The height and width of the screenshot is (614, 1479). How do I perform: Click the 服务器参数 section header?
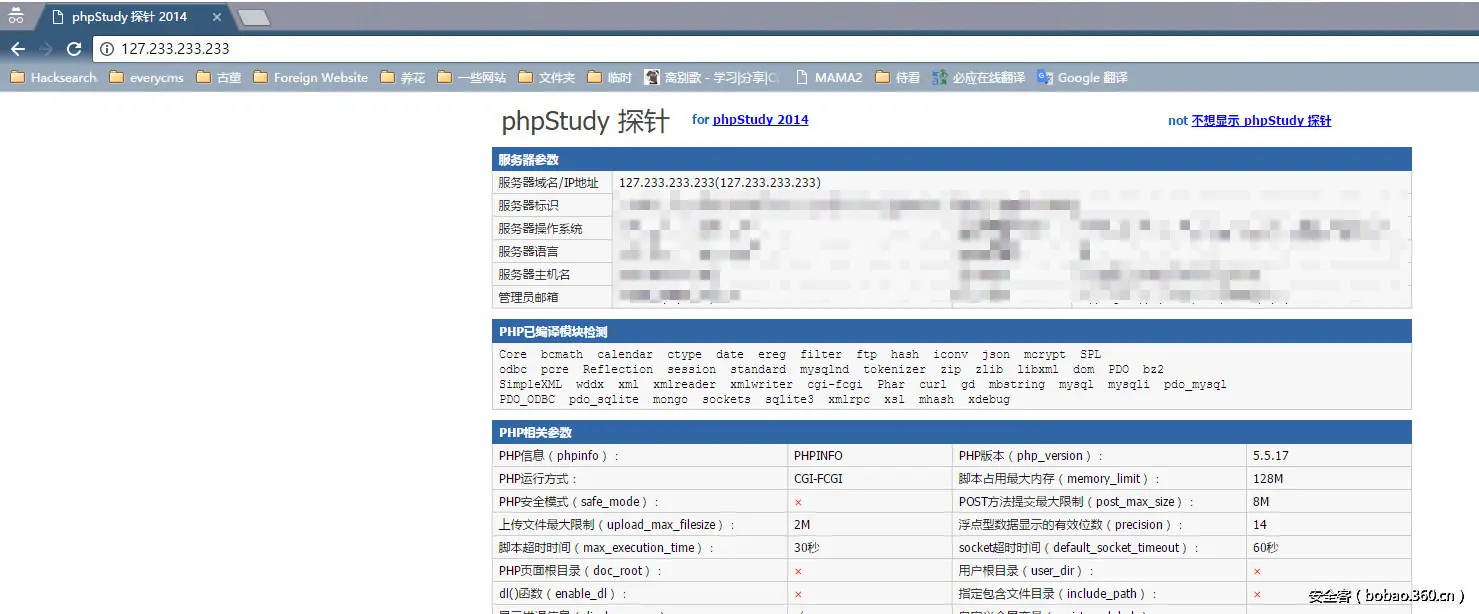(x=951, y=160)
